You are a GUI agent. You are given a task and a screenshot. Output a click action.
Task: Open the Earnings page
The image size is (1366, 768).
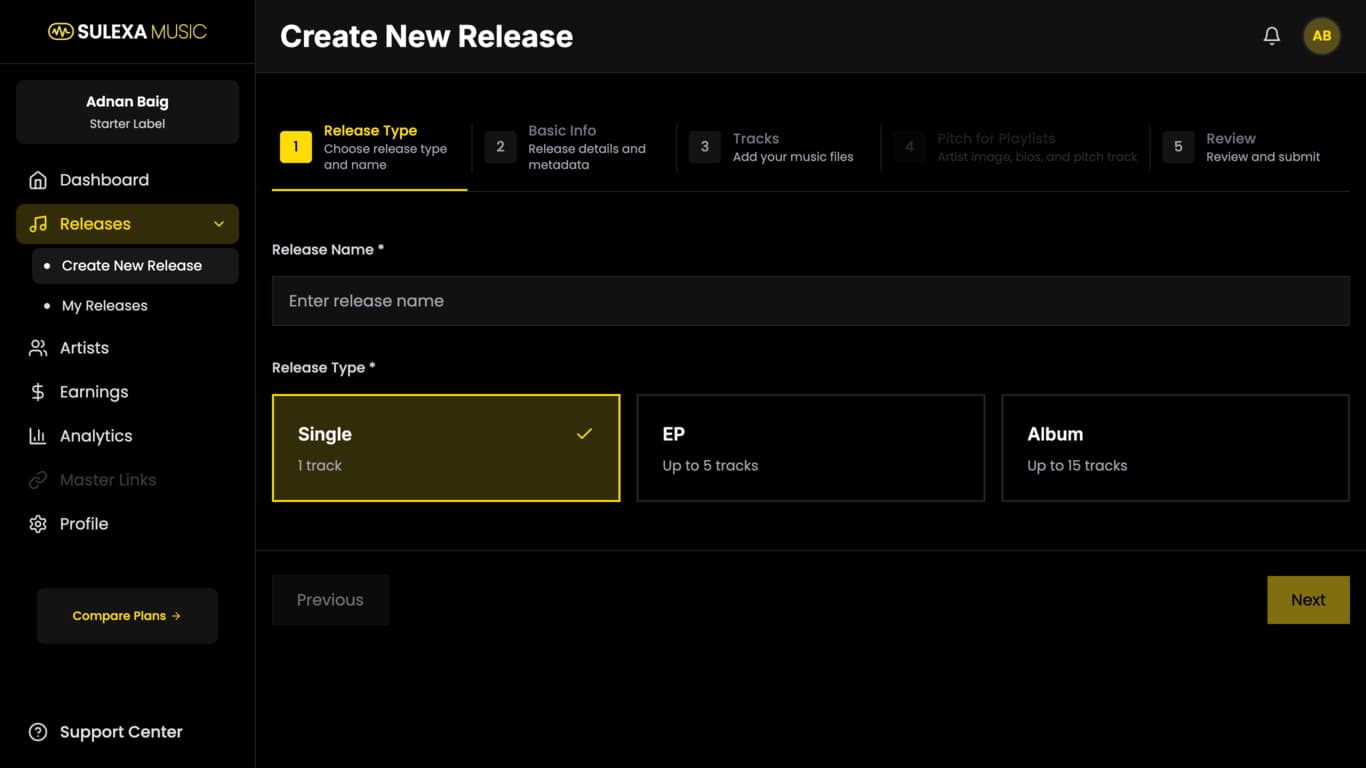(x=127, y=392)
